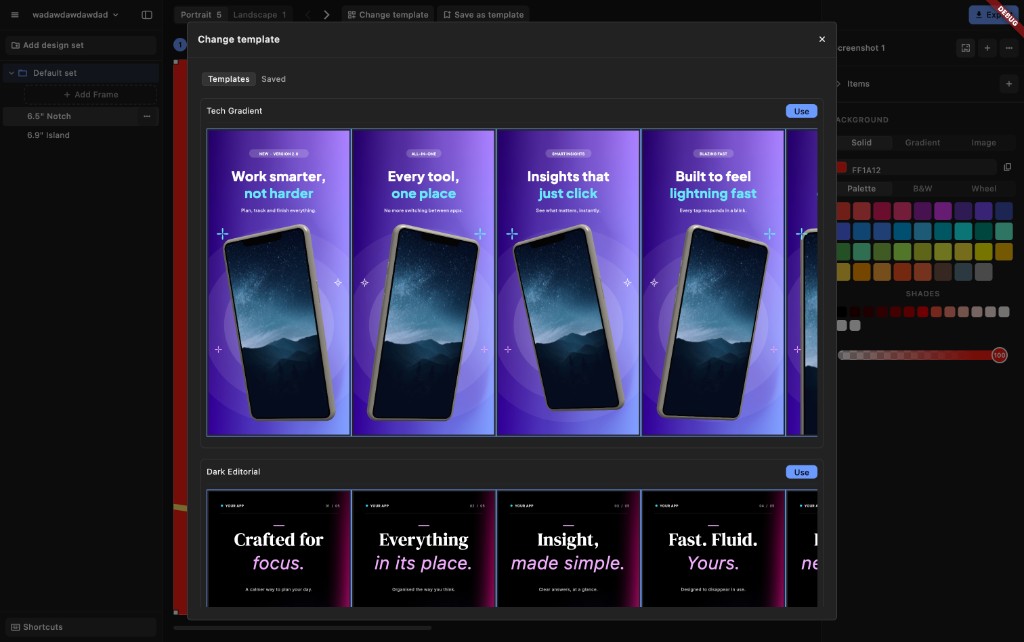Open the wadawdawdawdad project dropdown
The width and height of the screenshot is (1024, 642).
[x=75, y=14]
